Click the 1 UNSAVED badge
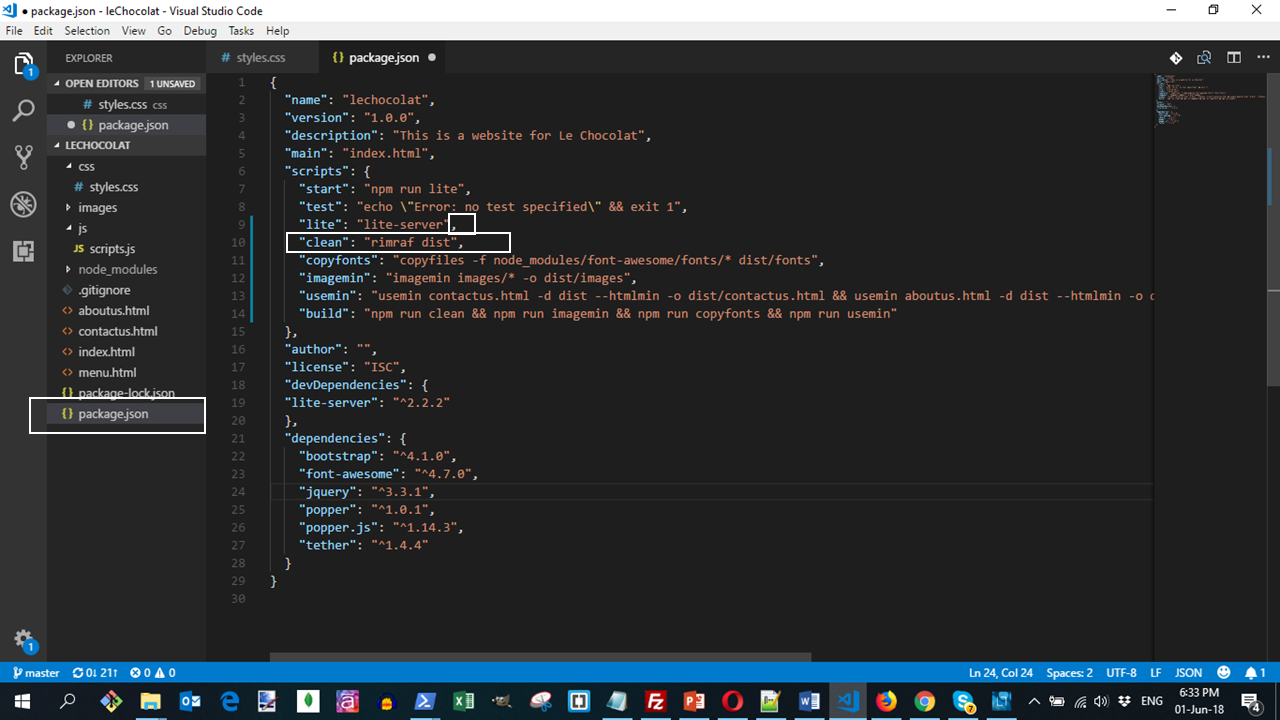Screen dimensions: 1280x720 tap(172, 84)
